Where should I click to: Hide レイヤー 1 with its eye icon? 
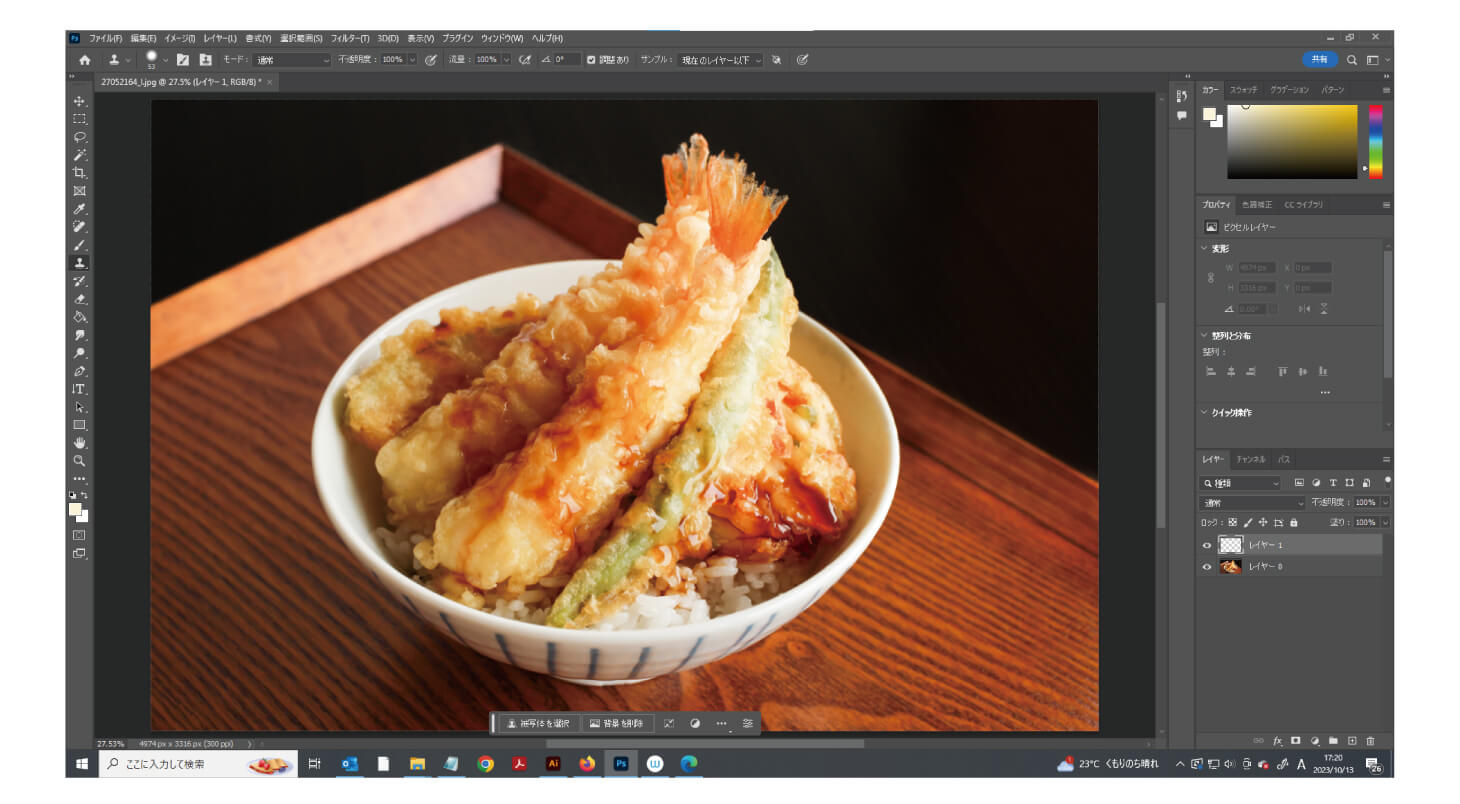pyautogui.click(x=1207, y=545)
